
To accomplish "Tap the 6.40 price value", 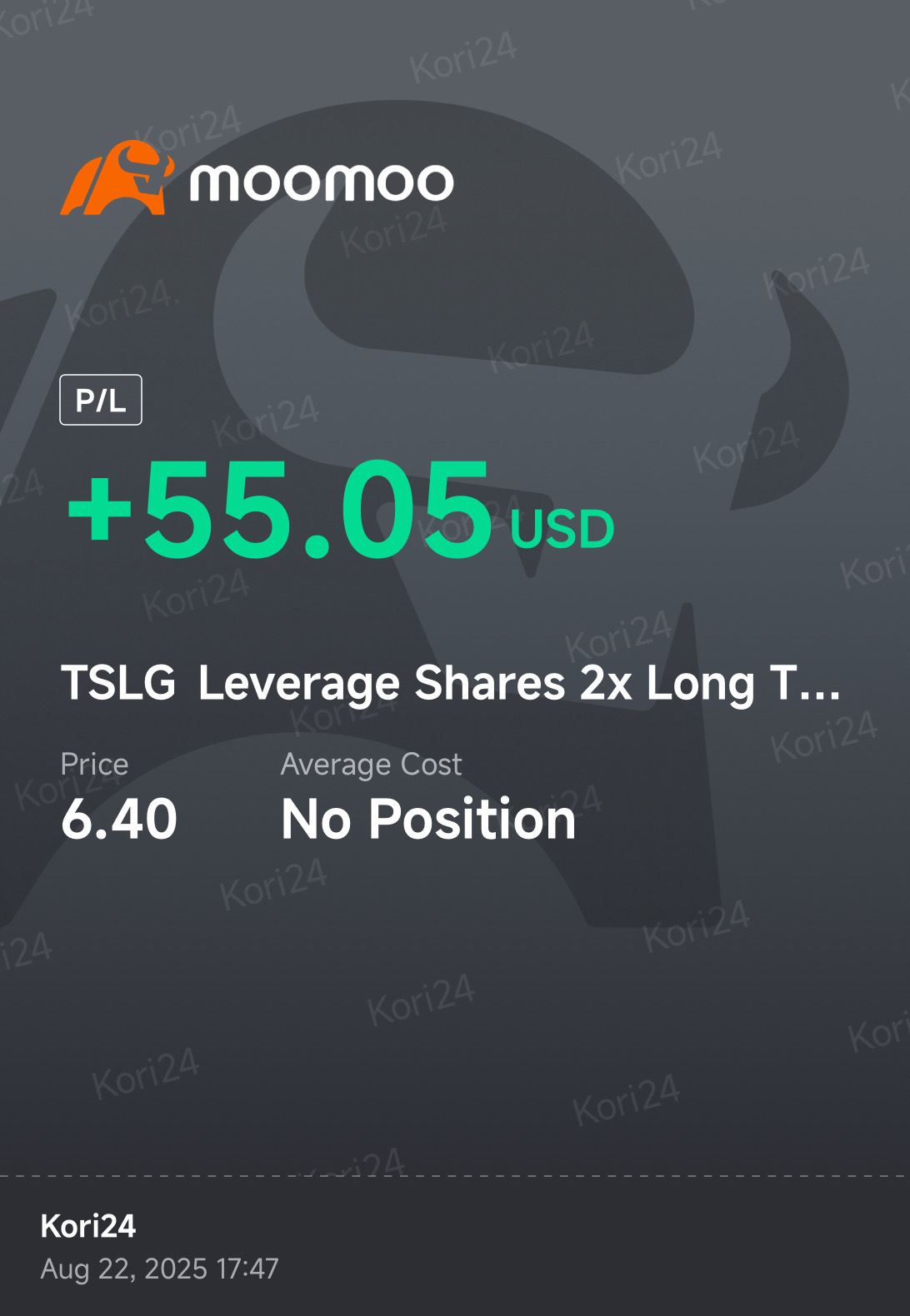I will click(x=119, y=819).
